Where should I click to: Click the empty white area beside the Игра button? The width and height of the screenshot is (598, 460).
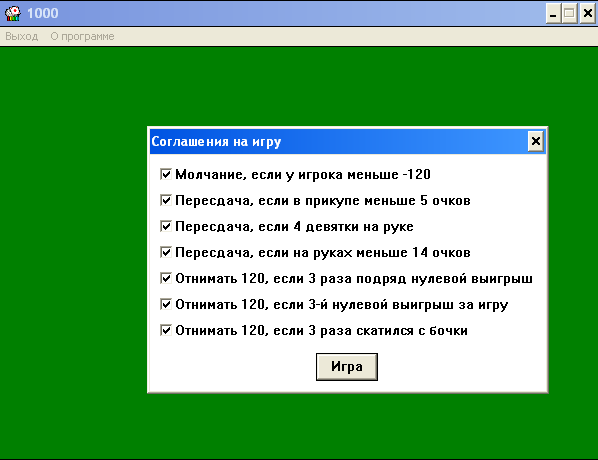pyautogui.click(x=458, y=367)
